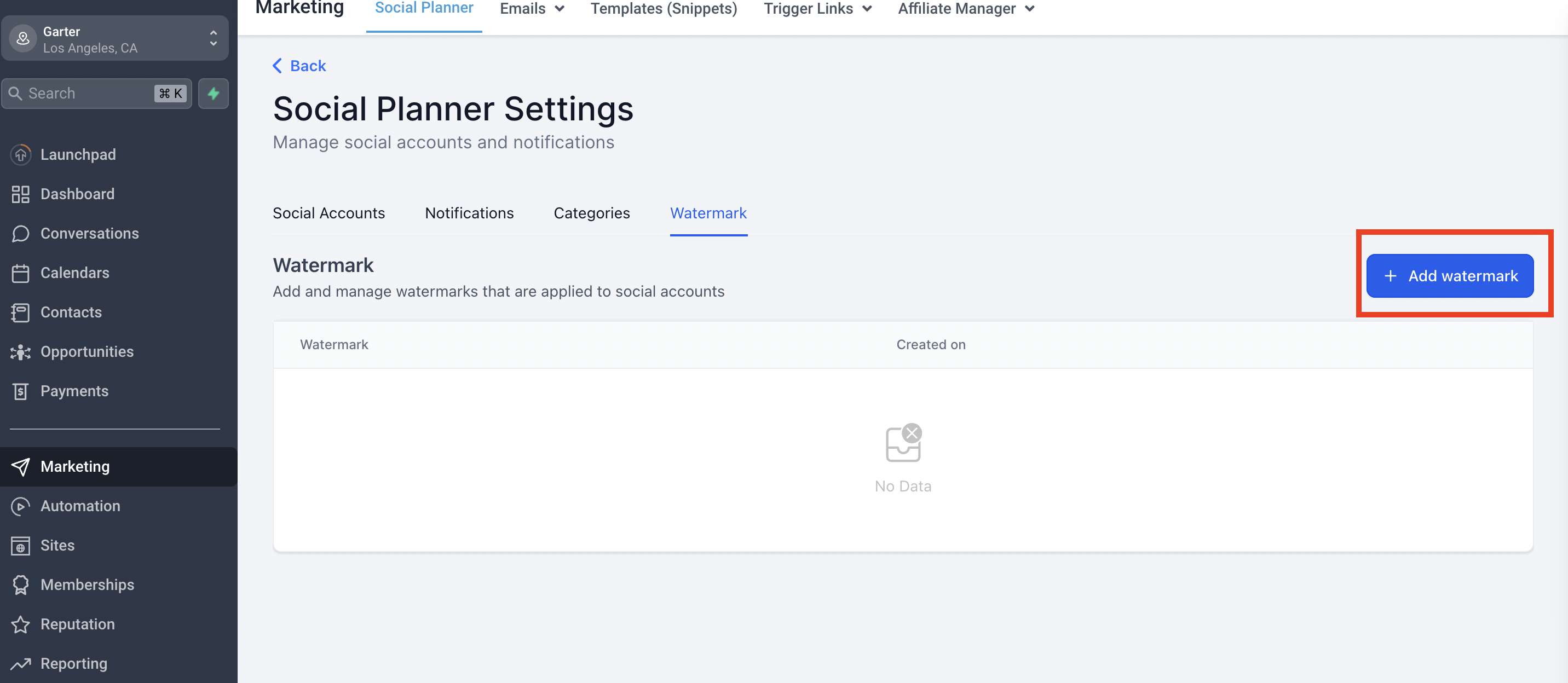Screen dimensions: 1568x683
Task: Click the Reputation star icon
Action: (21, 624)
